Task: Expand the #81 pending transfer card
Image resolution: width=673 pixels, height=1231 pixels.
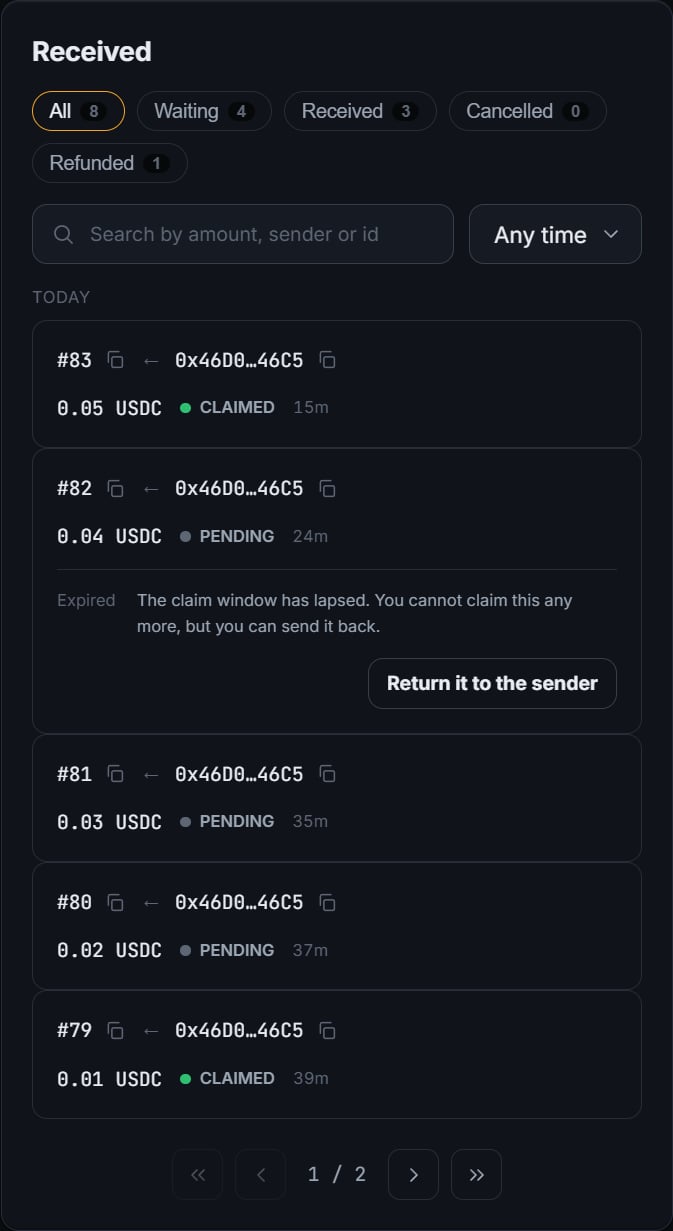Action: pyautogui.click(x=337, y=798)
